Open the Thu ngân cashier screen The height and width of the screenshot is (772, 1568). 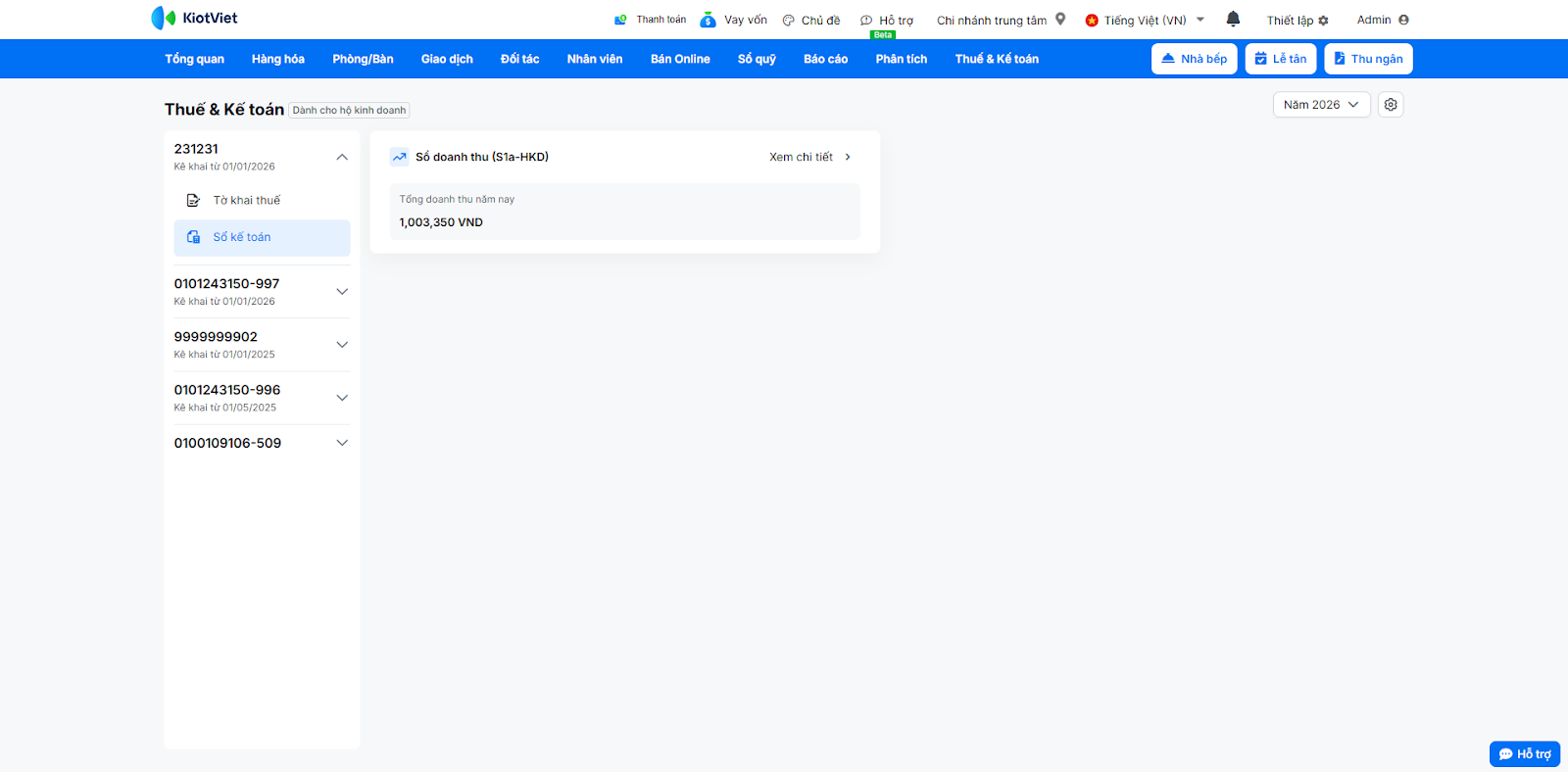point(1368,59)
